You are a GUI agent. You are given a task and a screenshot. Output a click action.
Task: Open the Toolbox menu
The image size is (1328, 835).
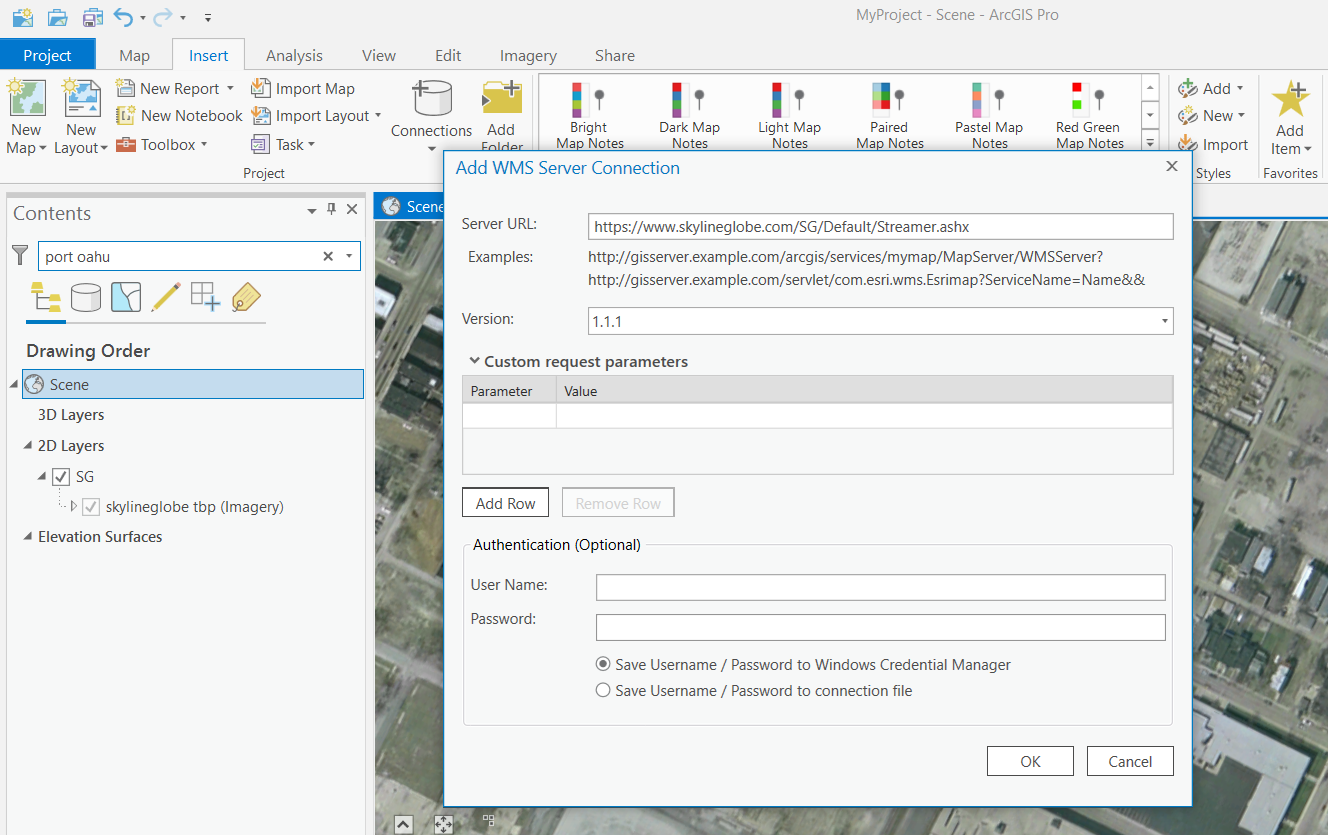click(162, 144)
